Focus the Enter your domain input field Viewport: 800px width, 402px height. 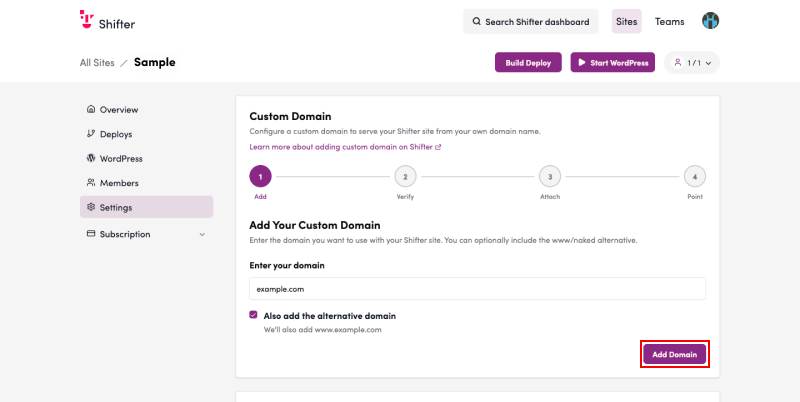click(x=478, y=289)
